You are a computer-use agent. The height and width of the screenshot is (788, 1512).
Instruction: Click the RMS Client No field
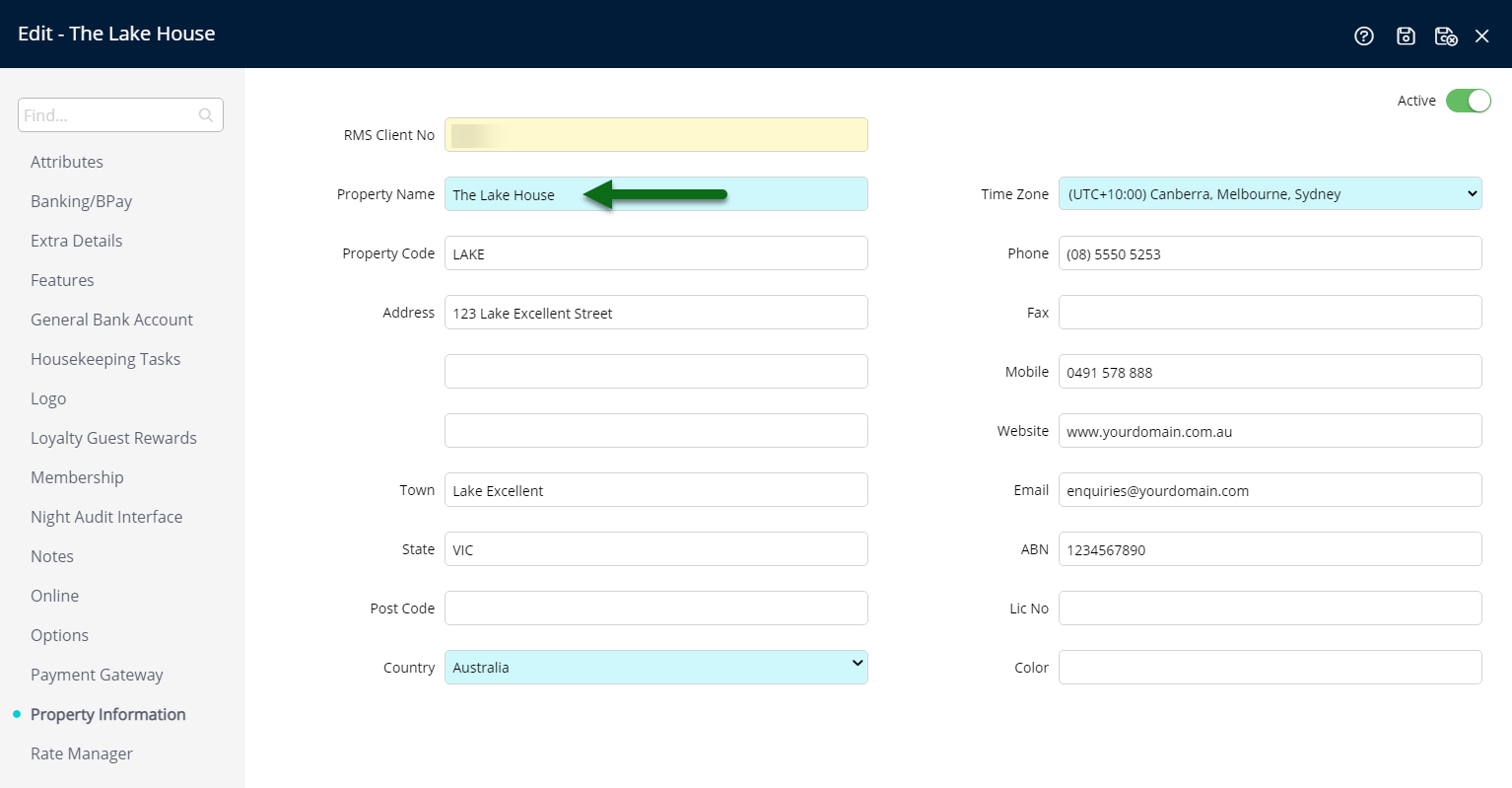[x=656, y=134]
